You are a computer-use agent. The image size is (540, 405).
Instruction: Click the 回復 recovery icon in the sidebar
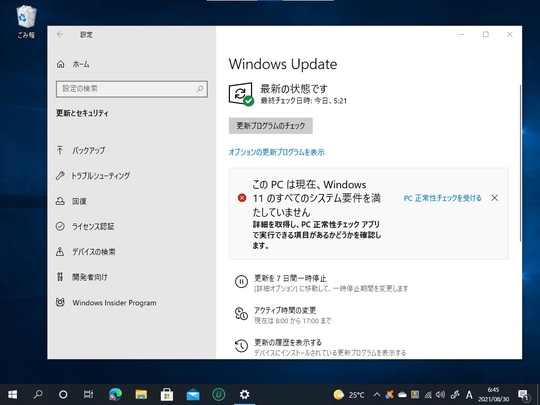point(60,201)
